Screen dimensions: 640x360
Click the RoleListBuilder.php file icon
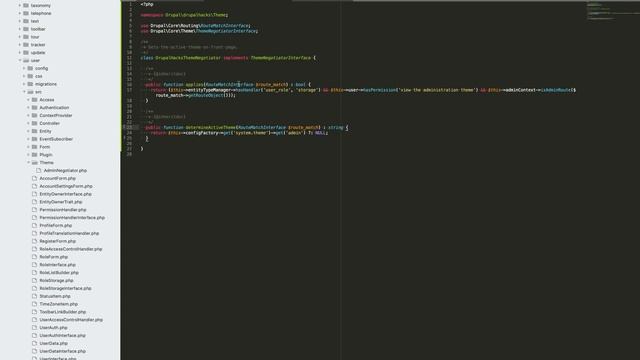click(x=35, y=273)
